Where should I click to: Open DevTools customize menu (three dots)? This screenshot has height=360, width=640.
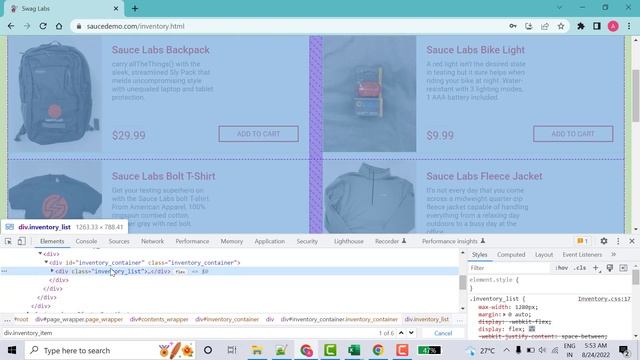click(618, 241)
